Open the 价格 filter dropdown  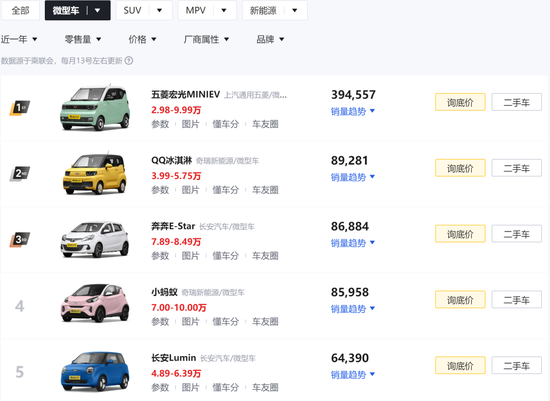[142, 39]
